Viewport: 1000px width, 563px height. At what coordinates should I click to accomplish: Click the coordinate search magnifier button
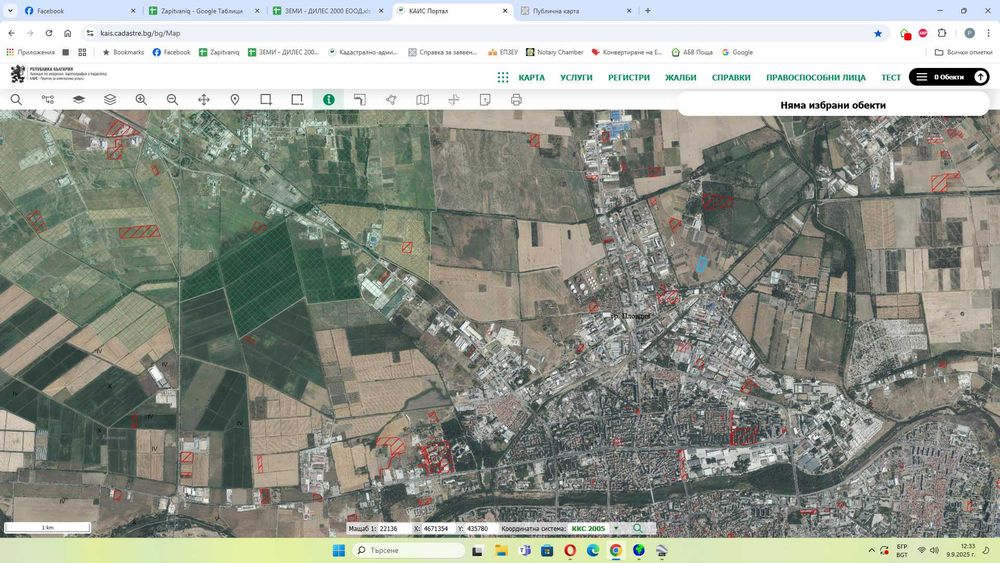637,528
